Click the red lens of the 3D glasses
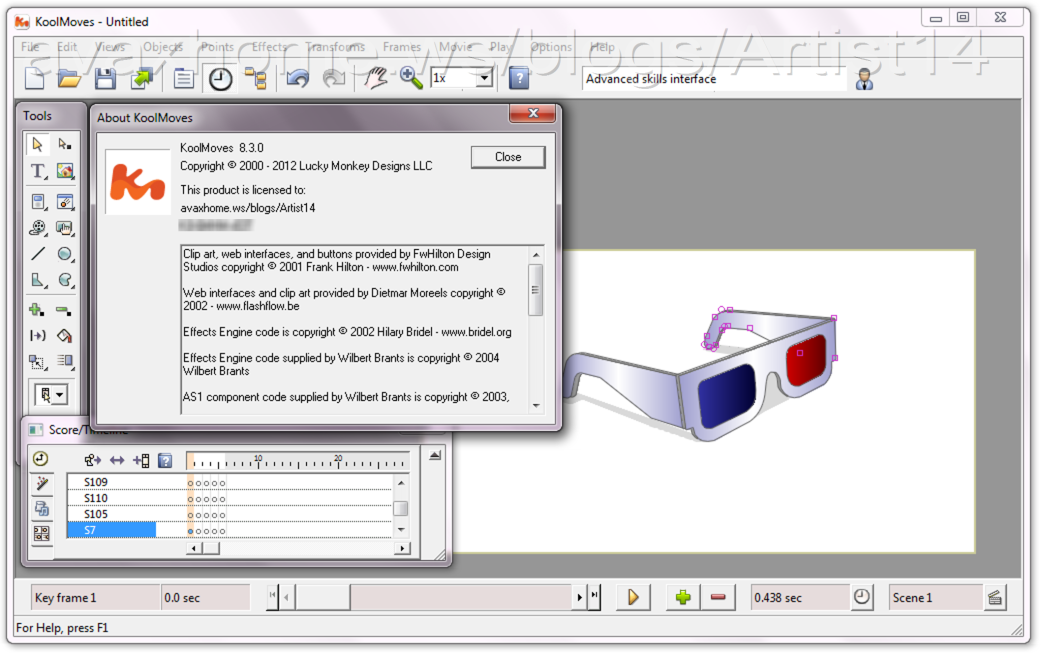The width and height of the screenshot is (1041, 653). 805,360
